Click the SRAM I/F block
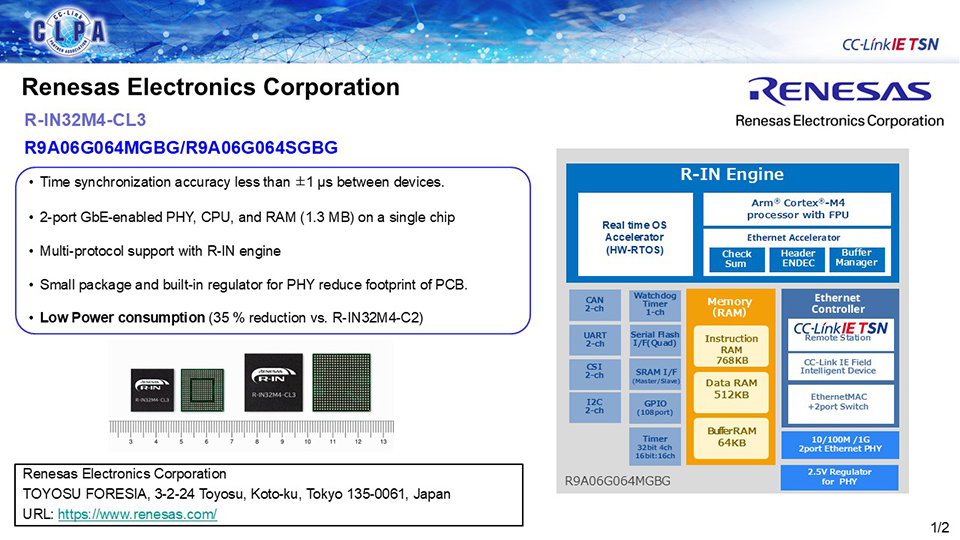 tap(655, 375)
